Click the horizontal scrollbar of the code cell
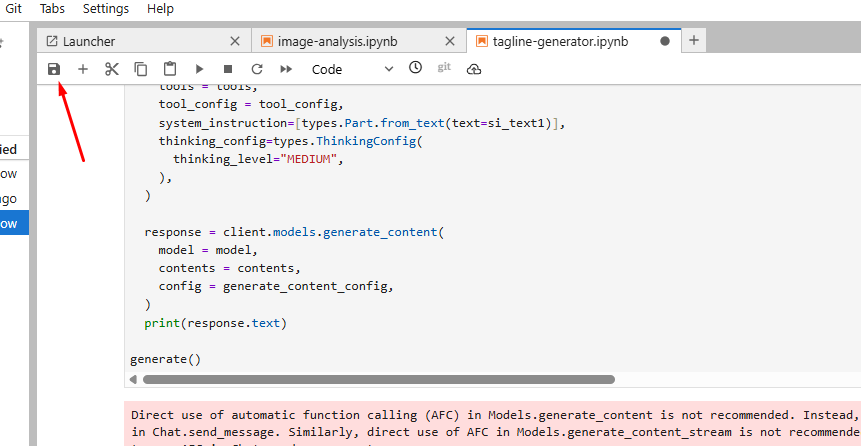 coord(379,380)
